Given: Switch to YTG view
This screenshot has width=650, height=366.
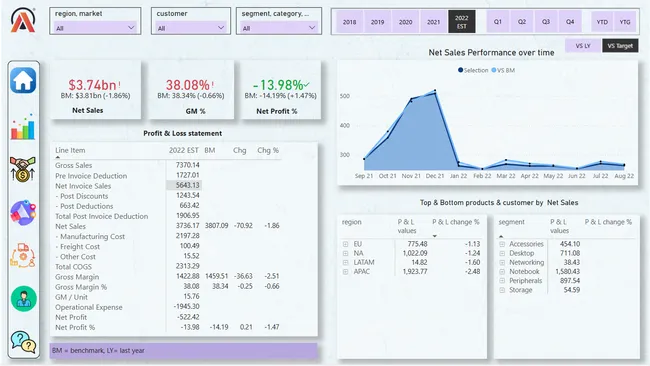Looking at the screenshot, I should coord(625,22).
